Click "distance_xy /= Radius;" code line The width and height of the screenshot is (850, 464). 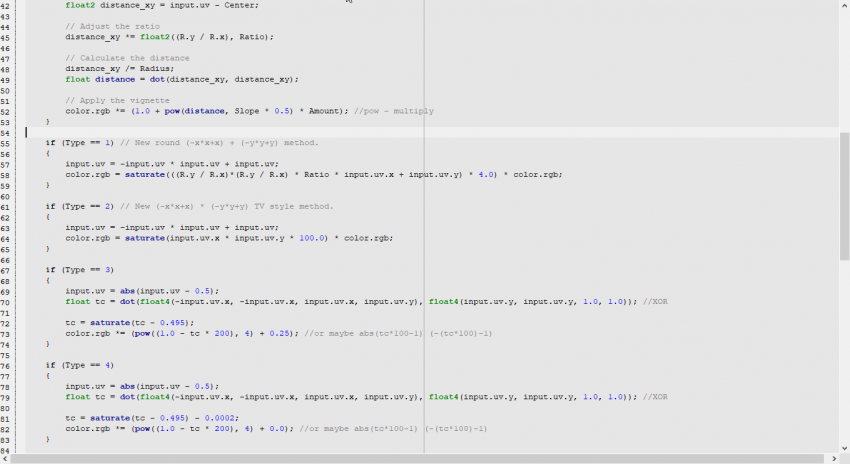click(112, 69)
